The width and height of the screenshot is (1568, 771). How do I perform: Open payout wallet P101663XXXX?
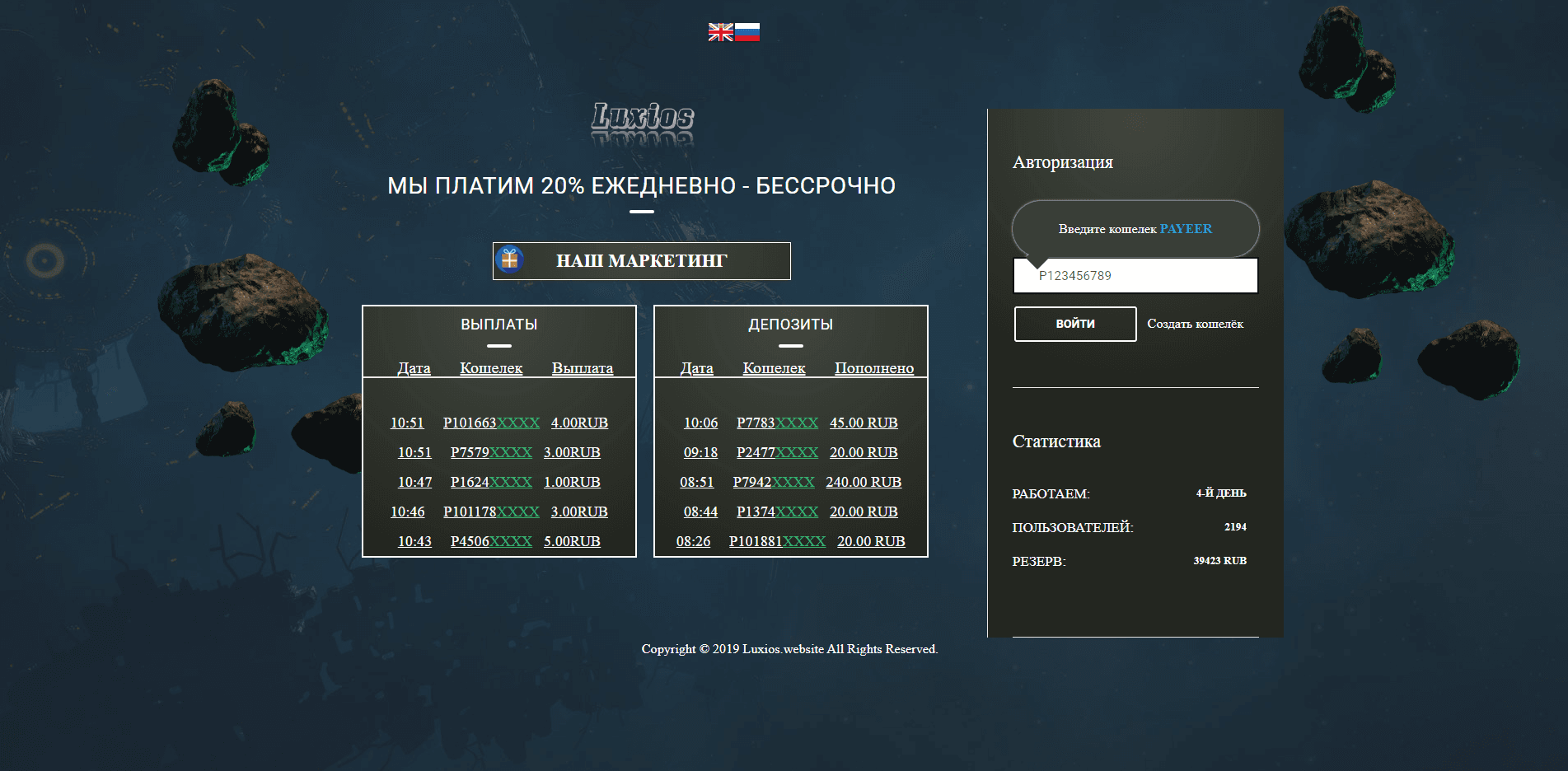(491, 423)
